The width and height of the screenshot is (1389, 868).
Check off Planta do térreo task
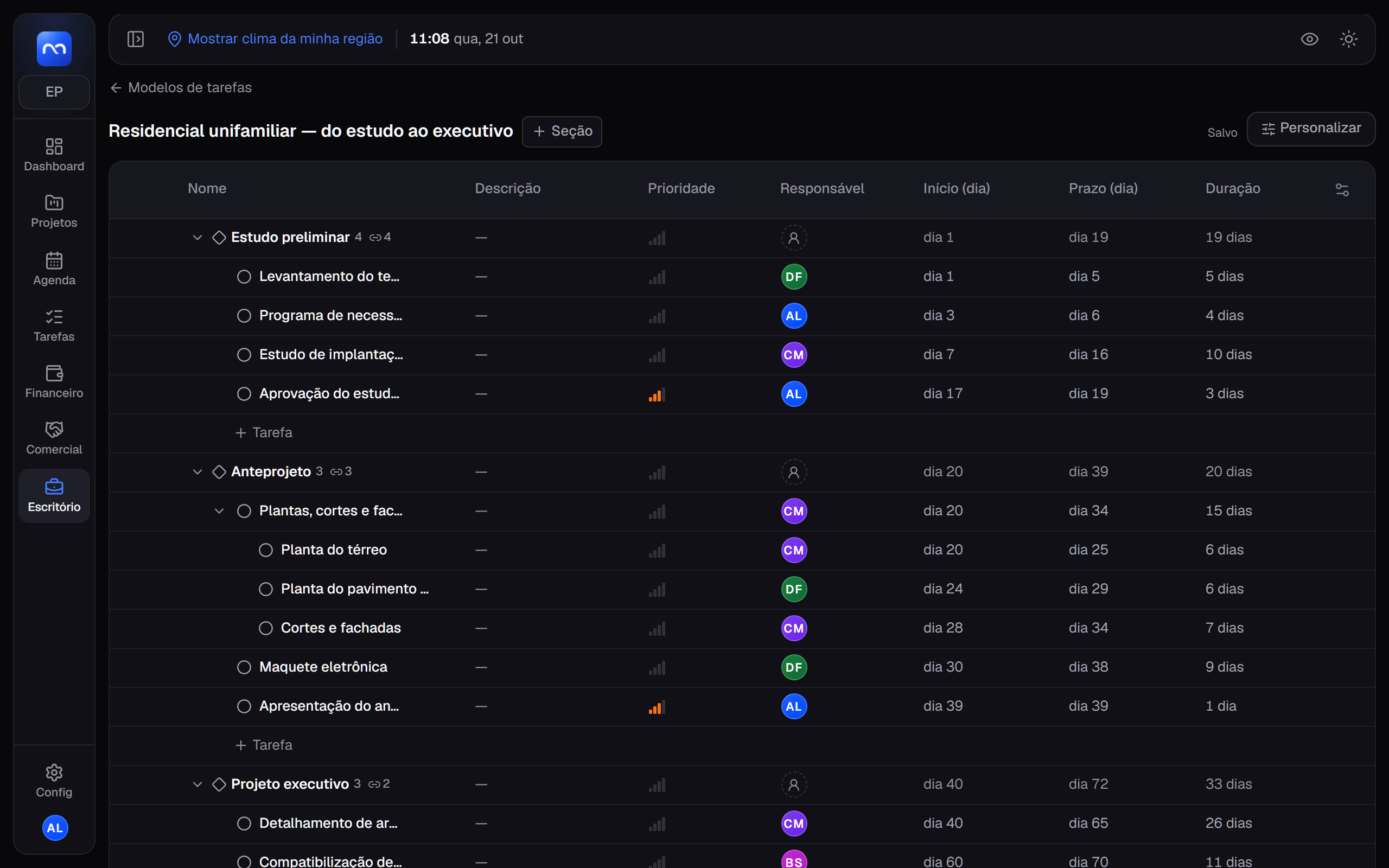(266, 550)
